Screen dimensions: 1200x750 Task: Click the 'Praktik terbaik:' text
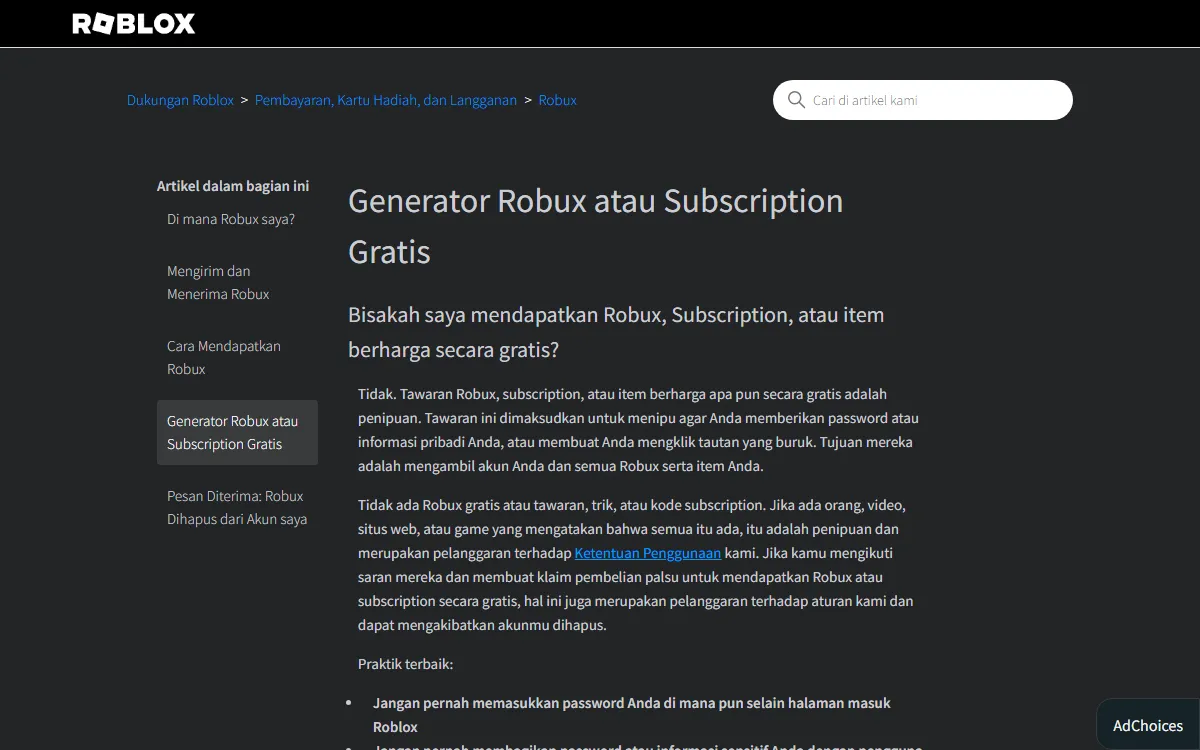click(405, 664)
